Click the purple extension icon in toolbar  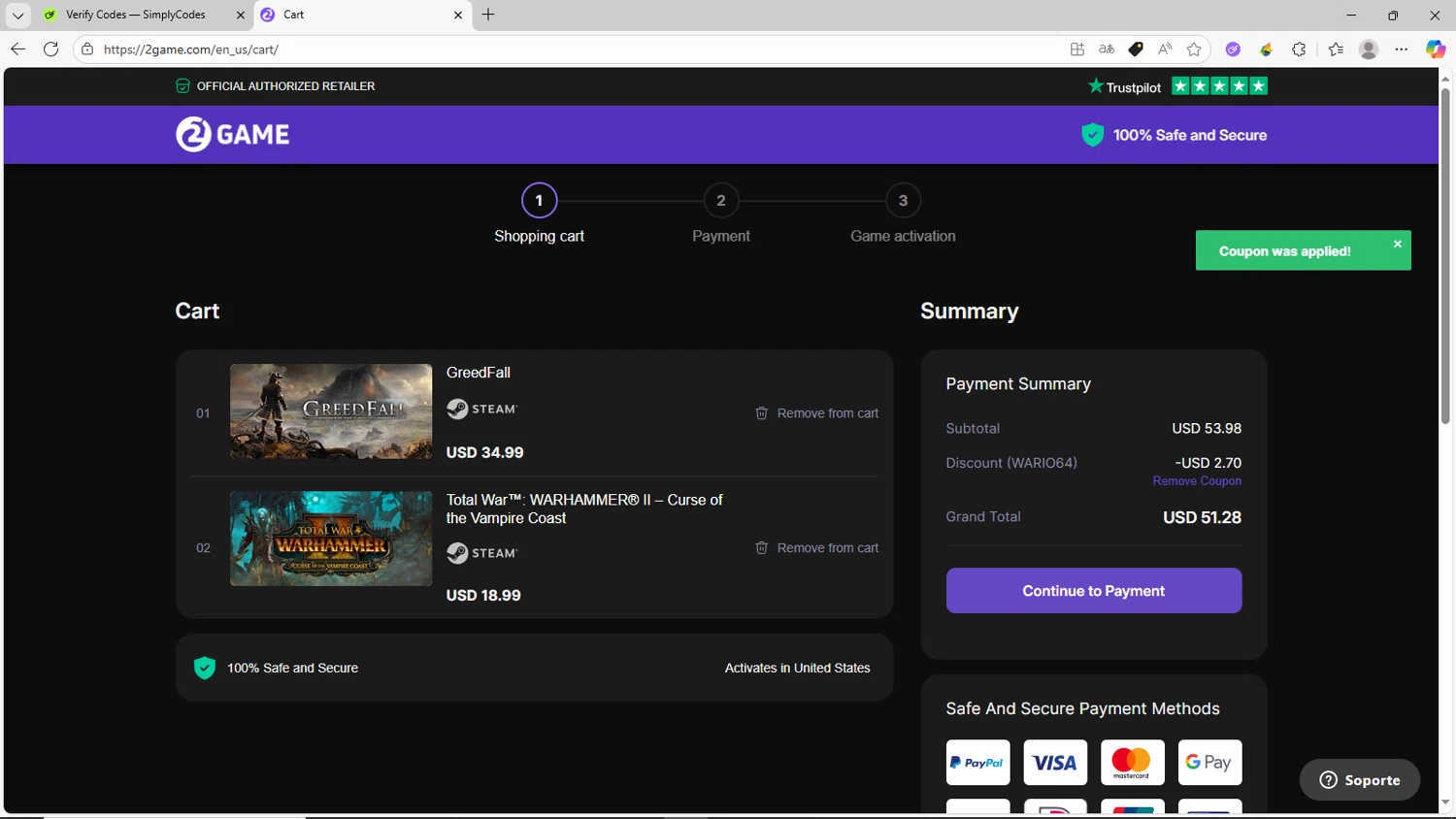click(1233, 49)
